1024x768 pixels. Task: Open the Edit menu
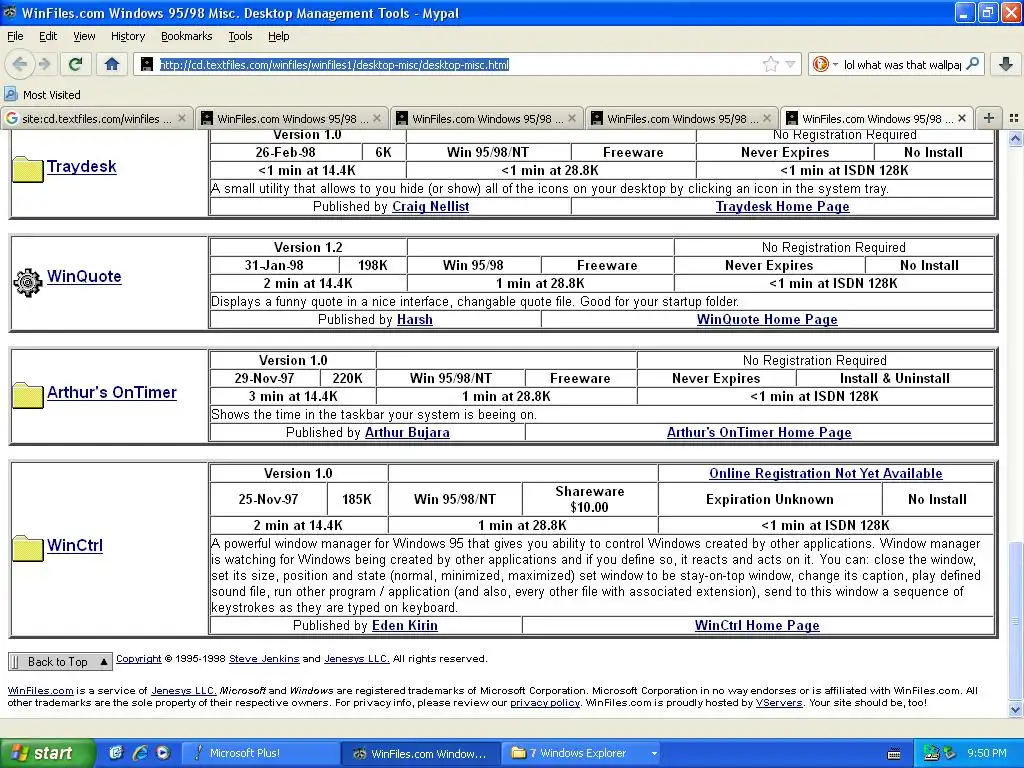48,36
